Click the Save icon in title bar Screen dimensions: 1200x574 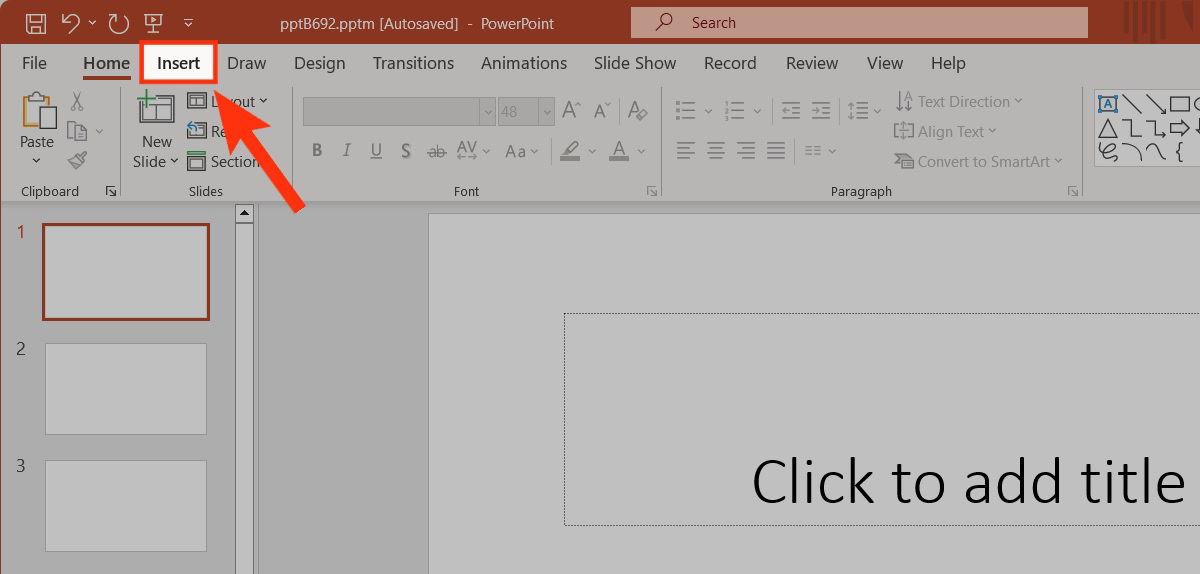coord(35,22)
